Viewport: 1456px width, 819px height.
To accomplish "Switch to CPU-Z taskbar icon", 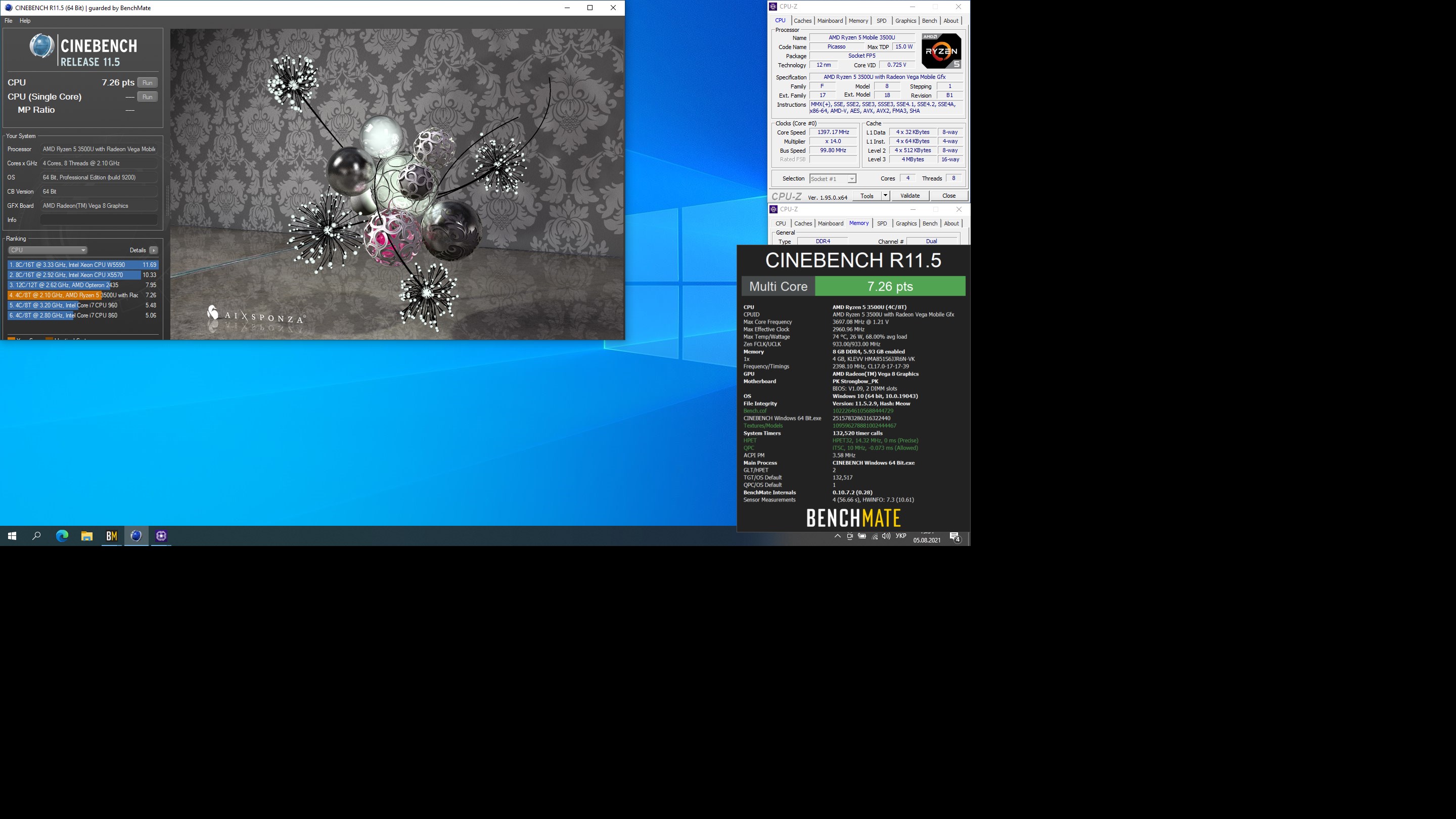I will [x=161, y=536].
